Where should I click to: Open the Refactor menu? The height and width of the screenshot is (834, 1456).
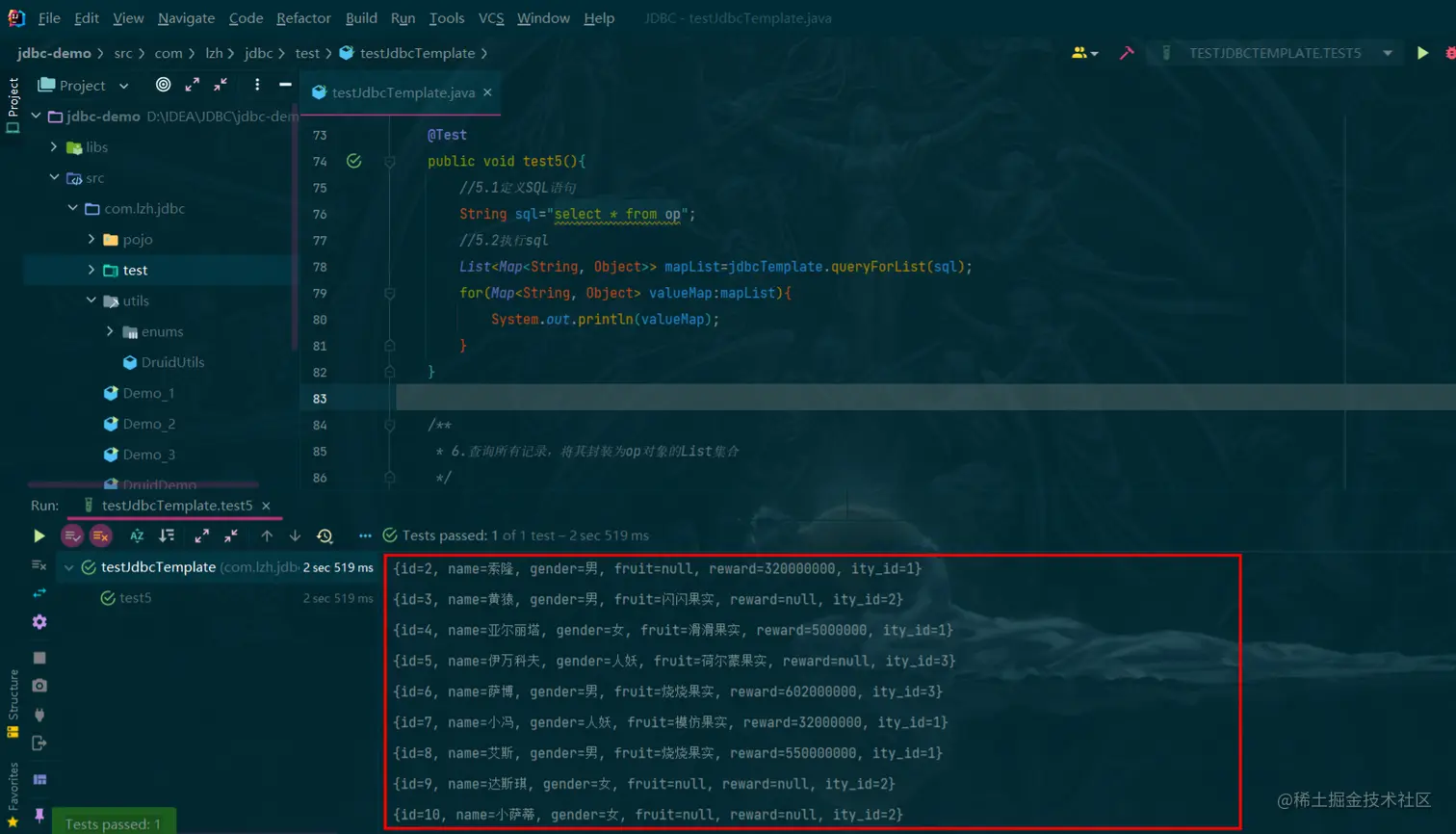pos(303,17)
